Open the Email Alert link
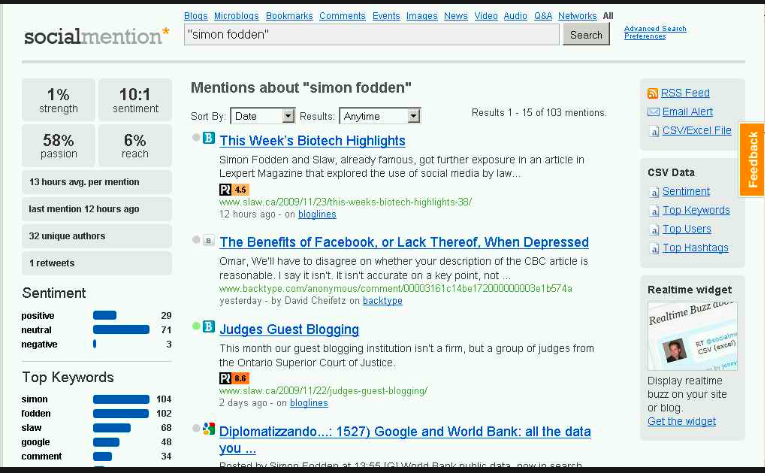 point(687,112)
